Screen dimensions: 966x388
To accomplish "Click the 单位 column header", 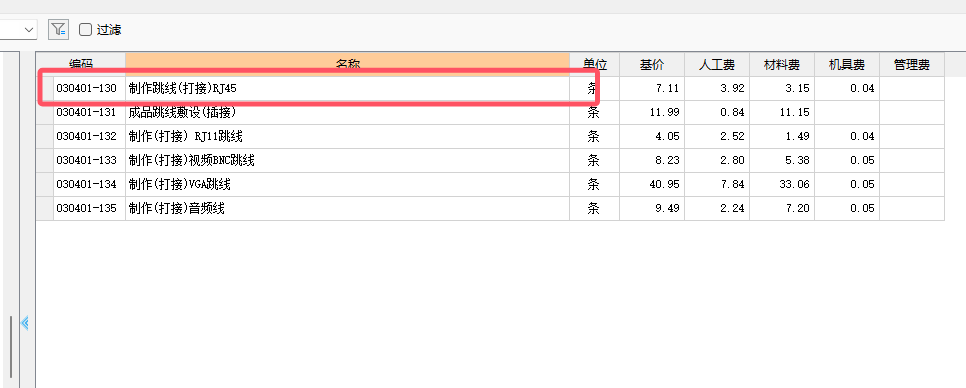I will tap(595, 64).
